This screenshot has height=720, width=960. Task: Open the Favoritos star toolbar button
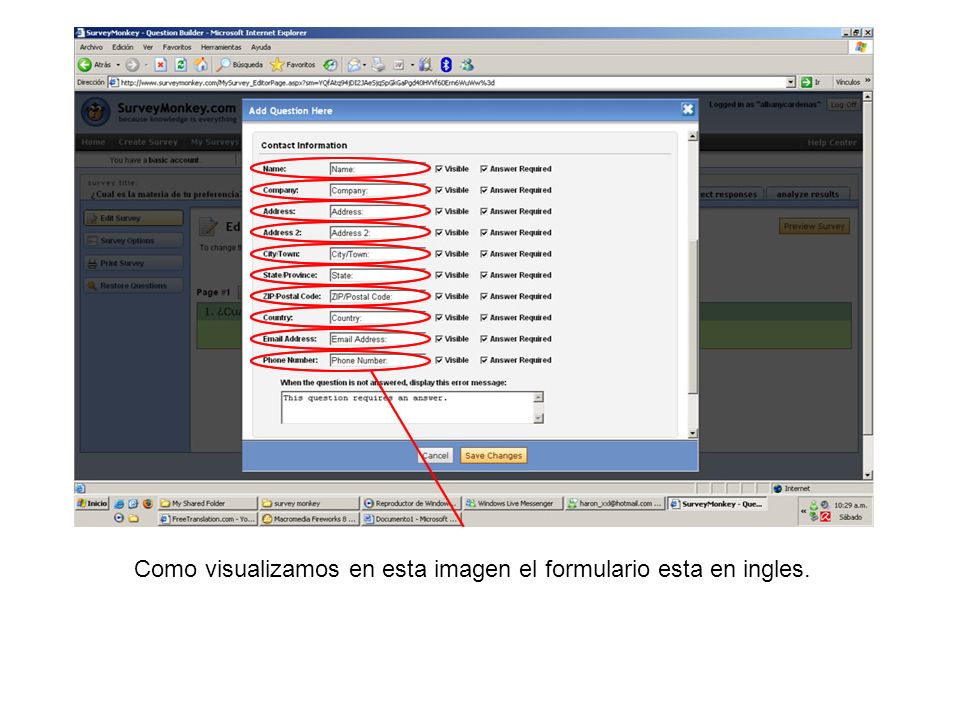coord(293,64)
